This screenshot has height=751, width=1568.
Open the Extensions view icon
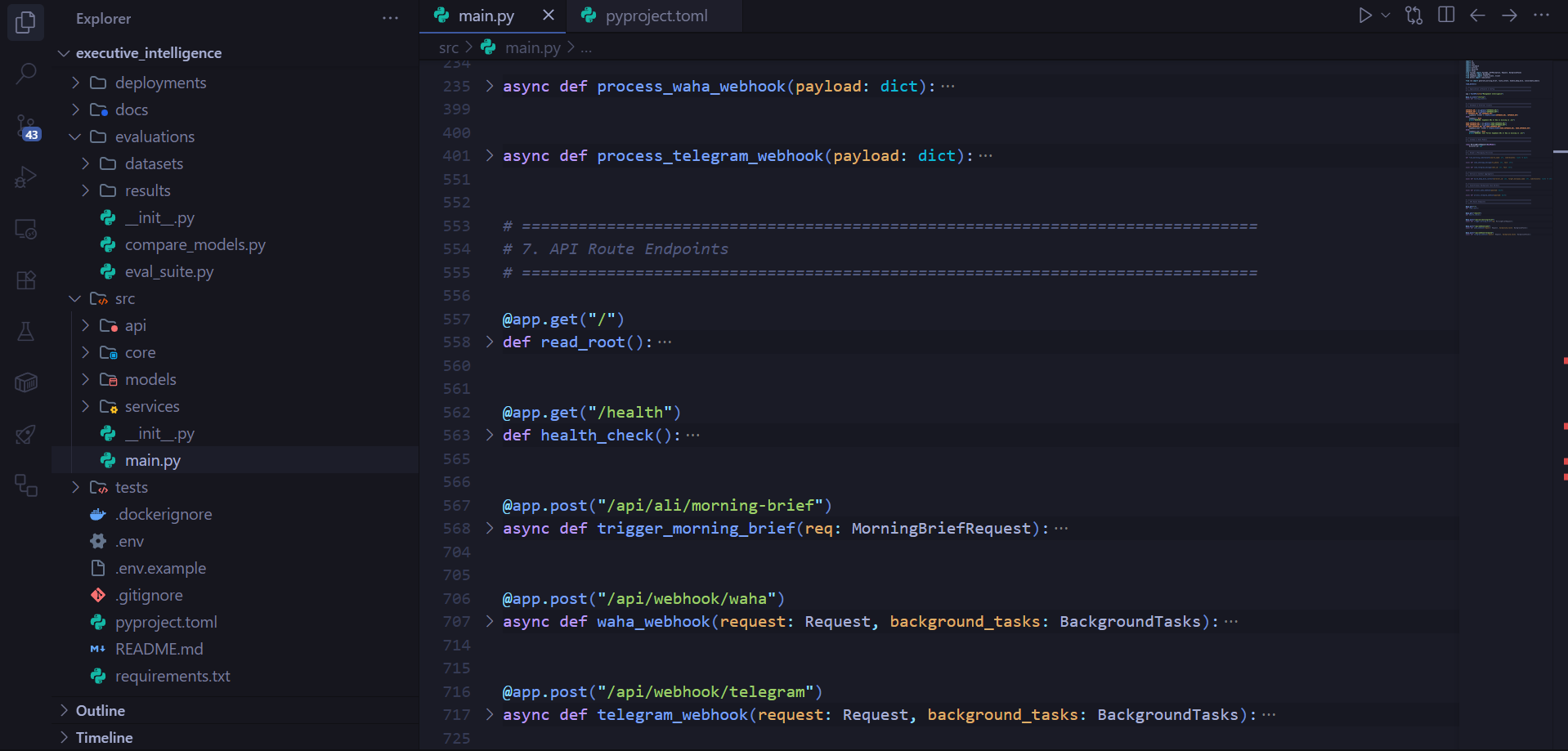[x=25, y=280]
